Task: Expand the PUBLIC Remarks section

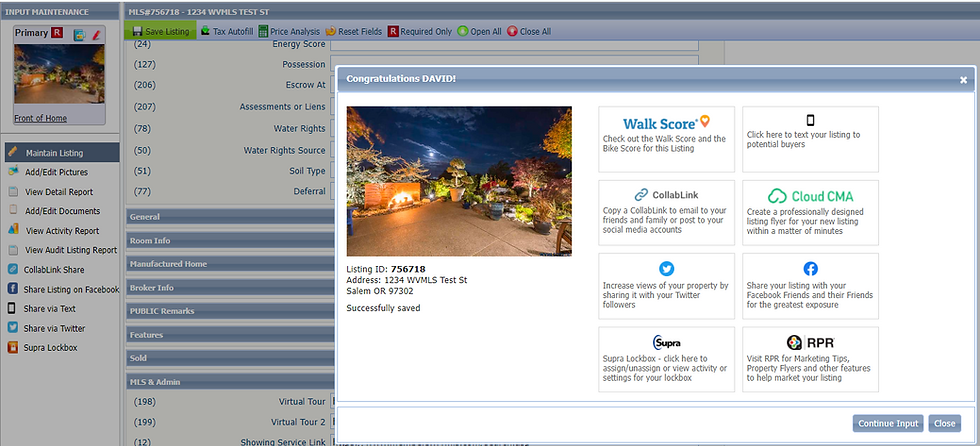Action: pyautogui.click(x=231, y=311)
